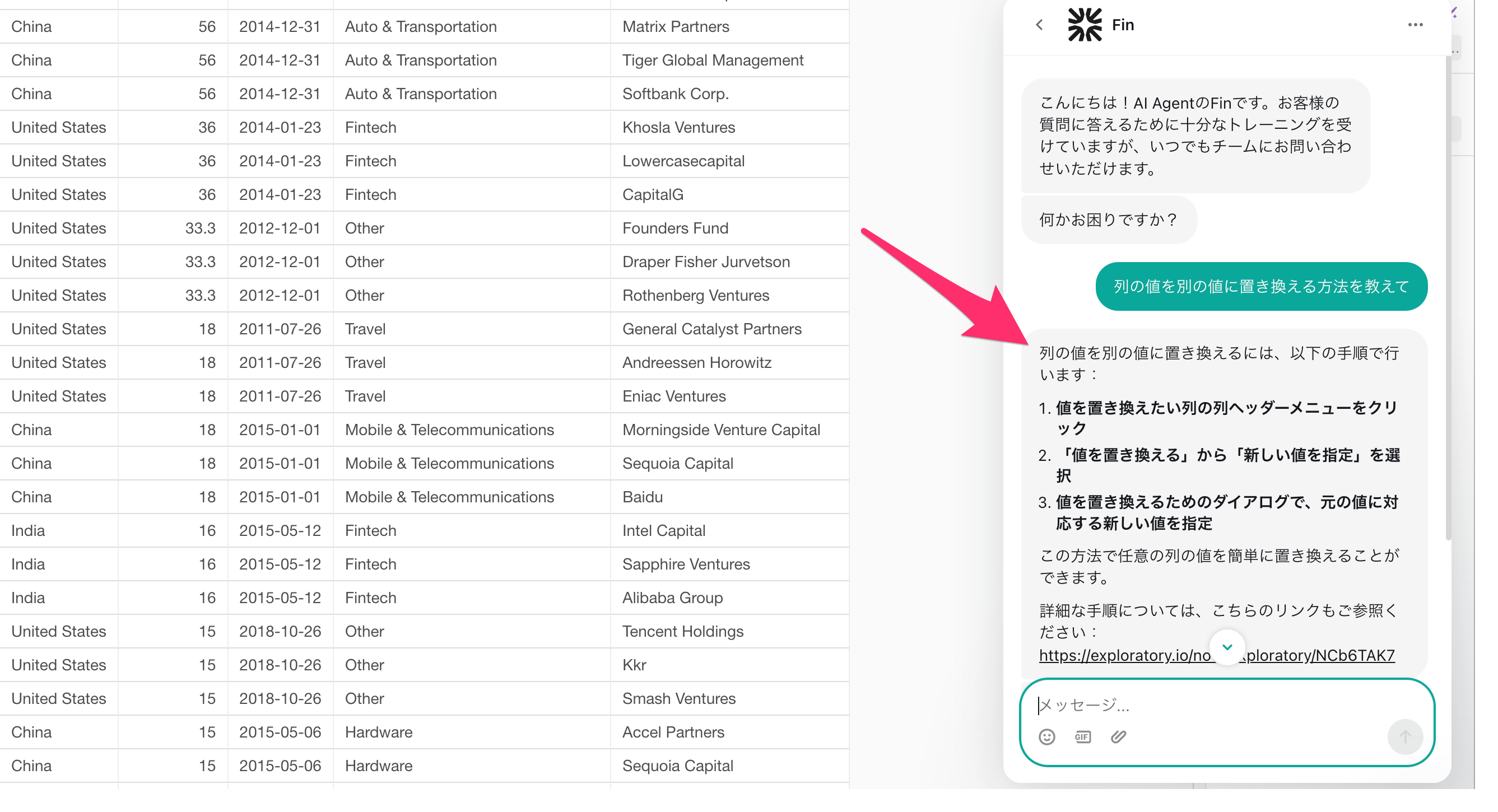Click '2012-12-01' in the Draper Fisher Jurvetson row
Image resolution: width=1498 pixels, height=812 pixels.
point(280,262)
